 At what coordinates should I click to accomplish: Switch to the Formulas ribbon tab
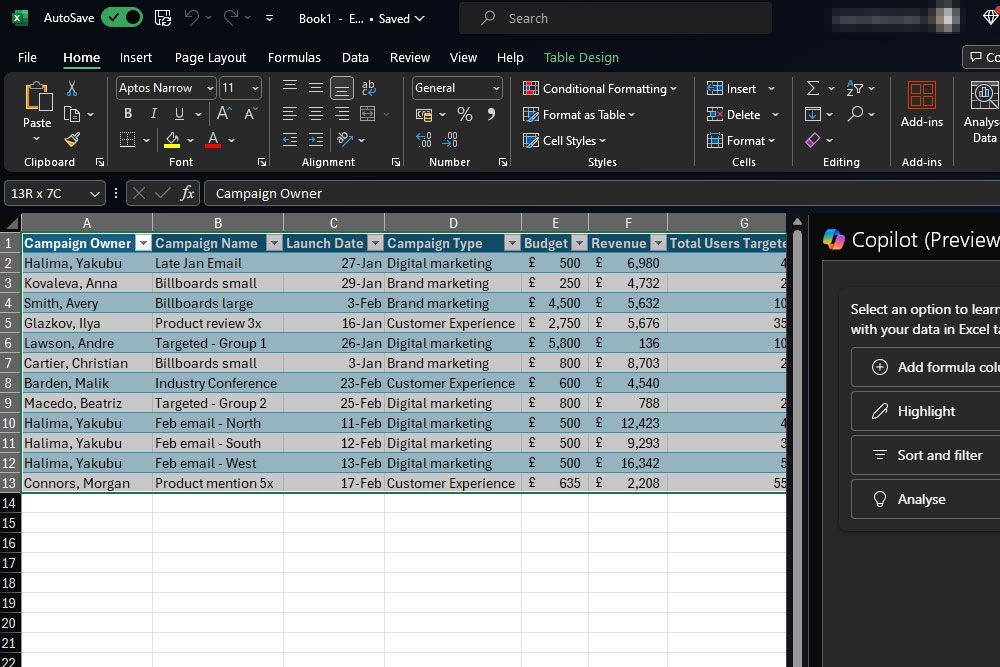coord(294,58)
